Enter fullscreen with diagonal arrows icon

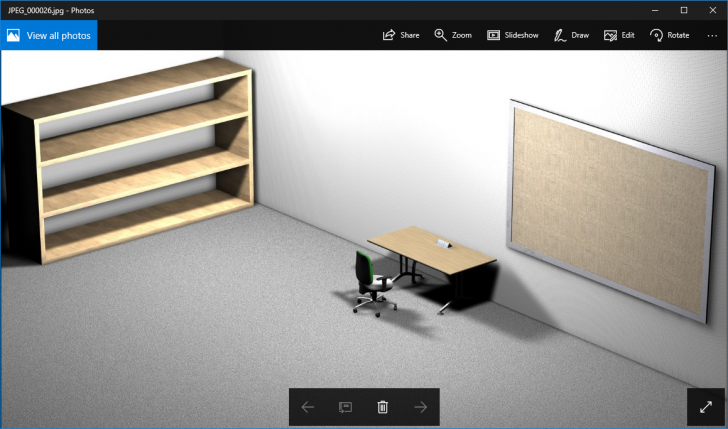[x=706, y=407]
